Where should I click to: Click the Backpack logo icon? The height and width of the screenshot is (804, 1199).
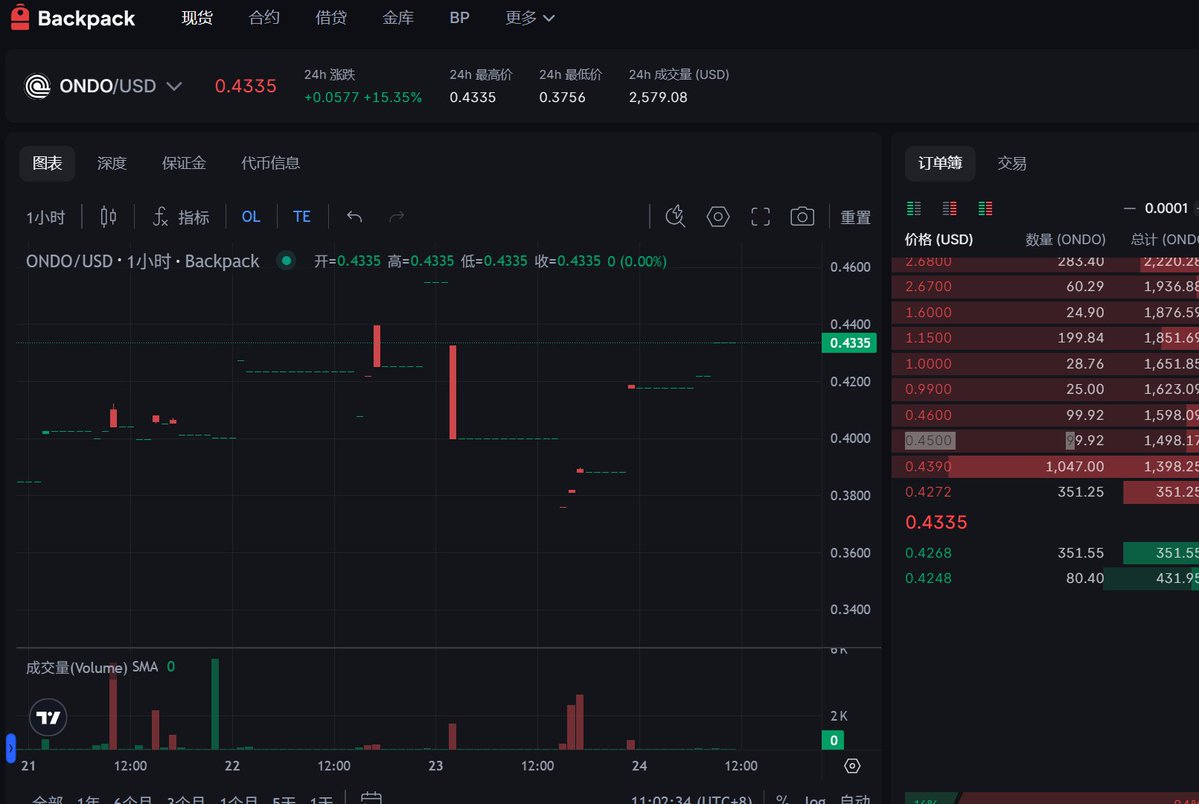(x=20, y=18)
